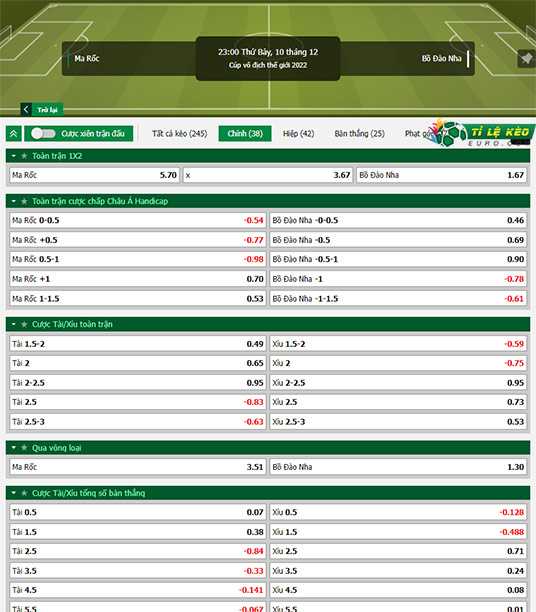Star the Châu Á Handicap section
The image size is (536, 612).
(24, 201)
